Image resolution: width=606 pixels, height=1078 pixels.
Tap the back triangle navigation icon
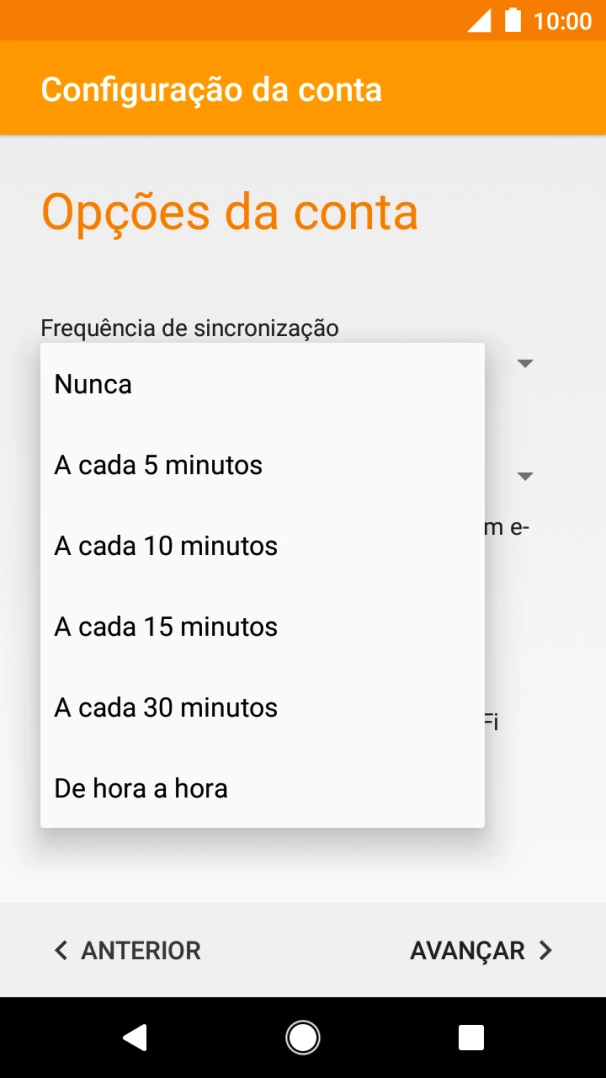point(136,1037)
